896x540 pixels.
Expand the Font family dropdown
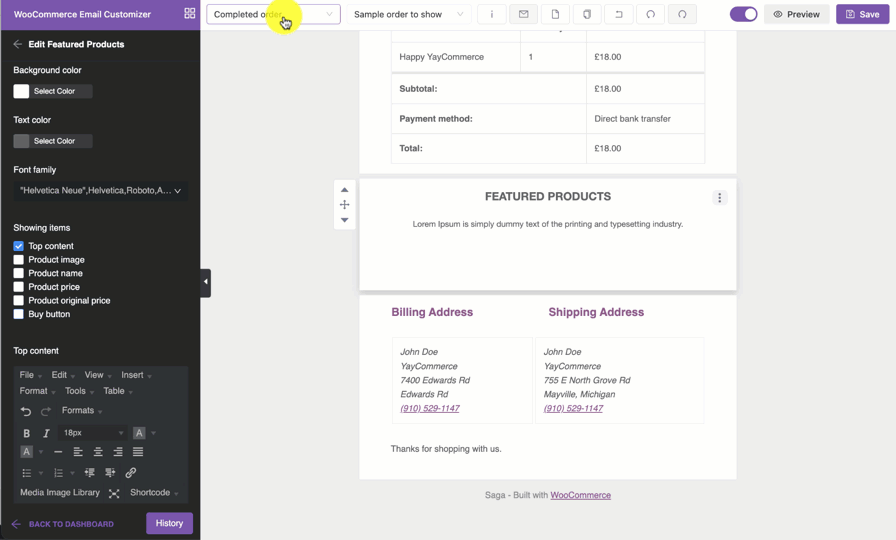tap(100, 191)
